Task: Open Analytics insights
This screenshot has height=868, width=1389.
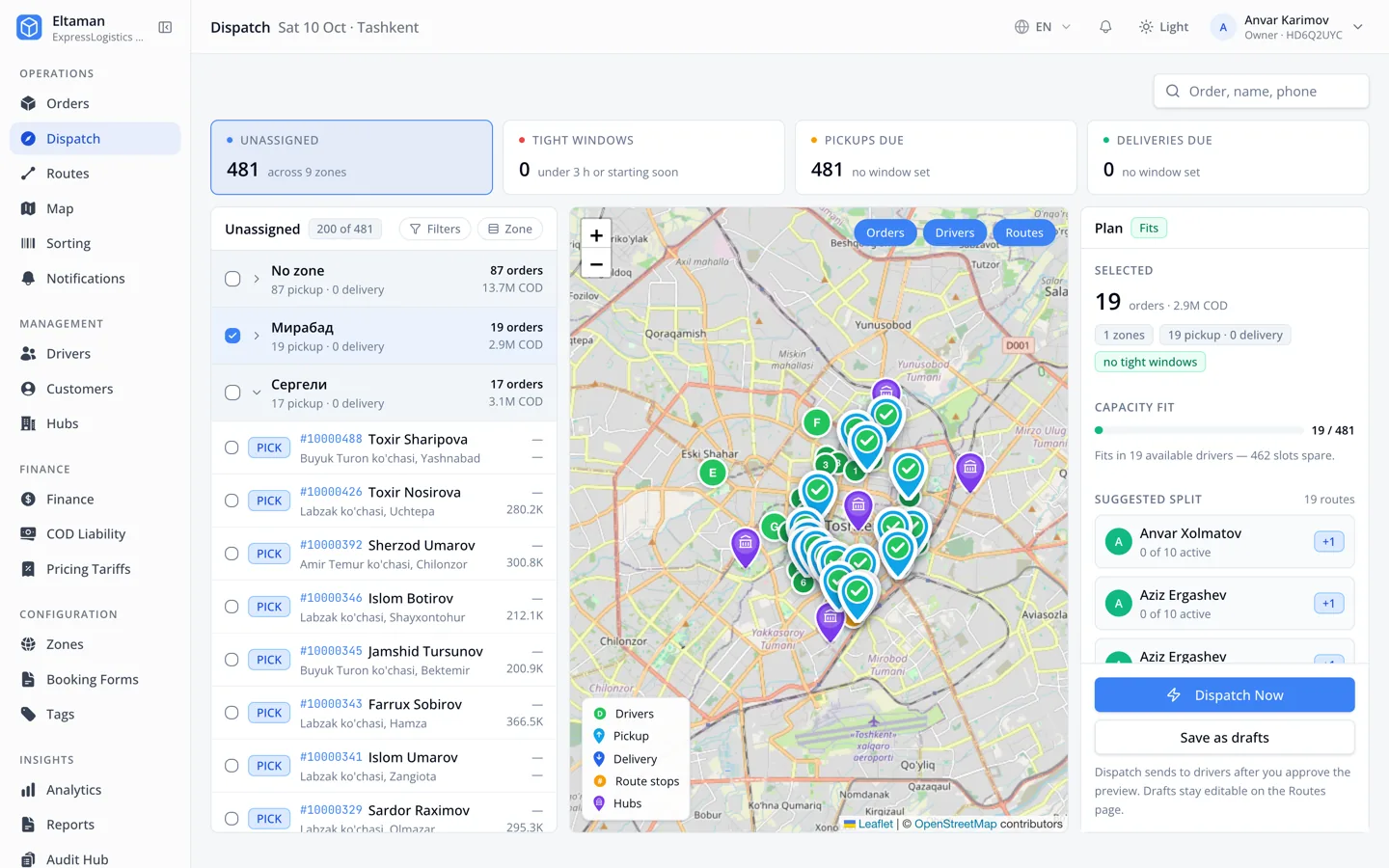Action: tap(95, 790)
